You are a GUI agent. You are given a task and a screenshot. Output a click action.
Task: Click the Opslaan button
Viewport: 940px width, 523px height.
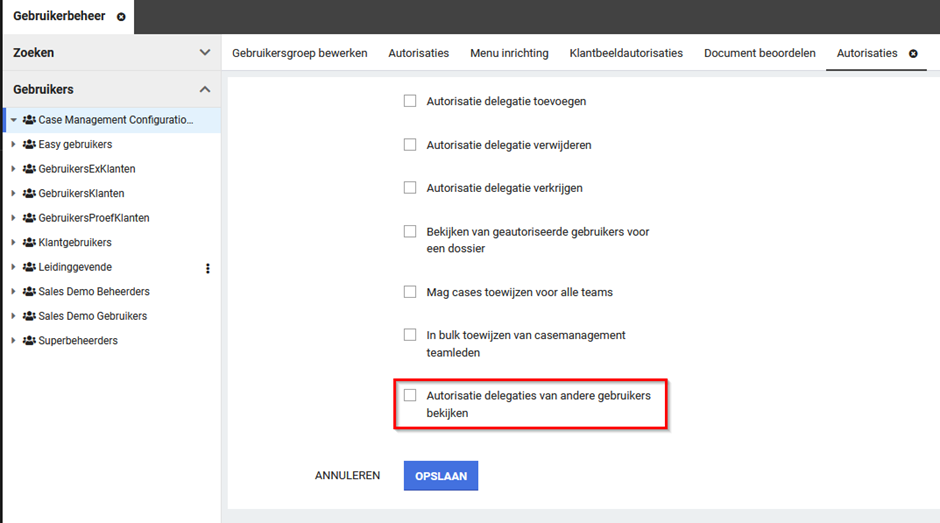pos(441,476)
